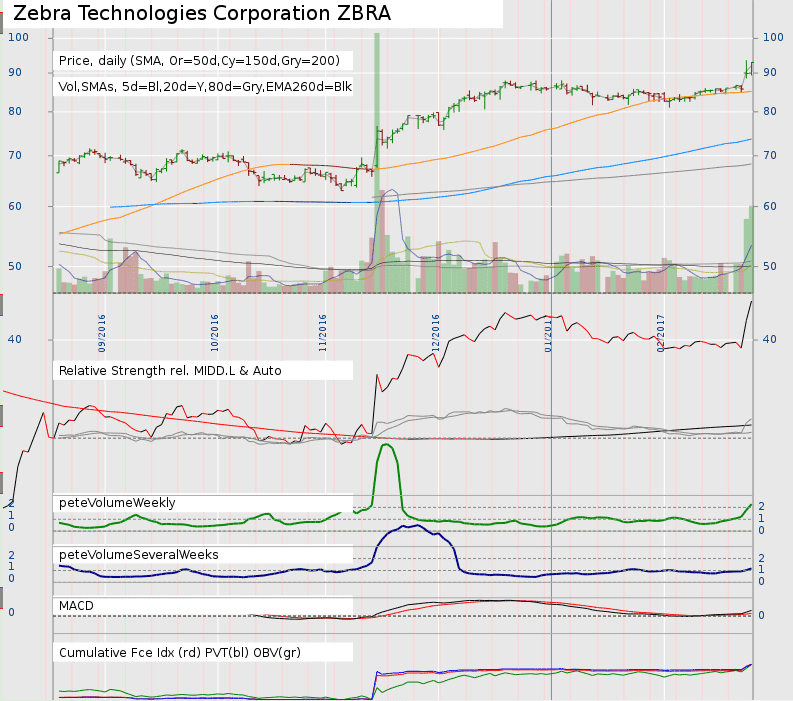Click the MACD panel label
Image resolution: width=793 pixels, height=701 pixels.
point(76,606)
